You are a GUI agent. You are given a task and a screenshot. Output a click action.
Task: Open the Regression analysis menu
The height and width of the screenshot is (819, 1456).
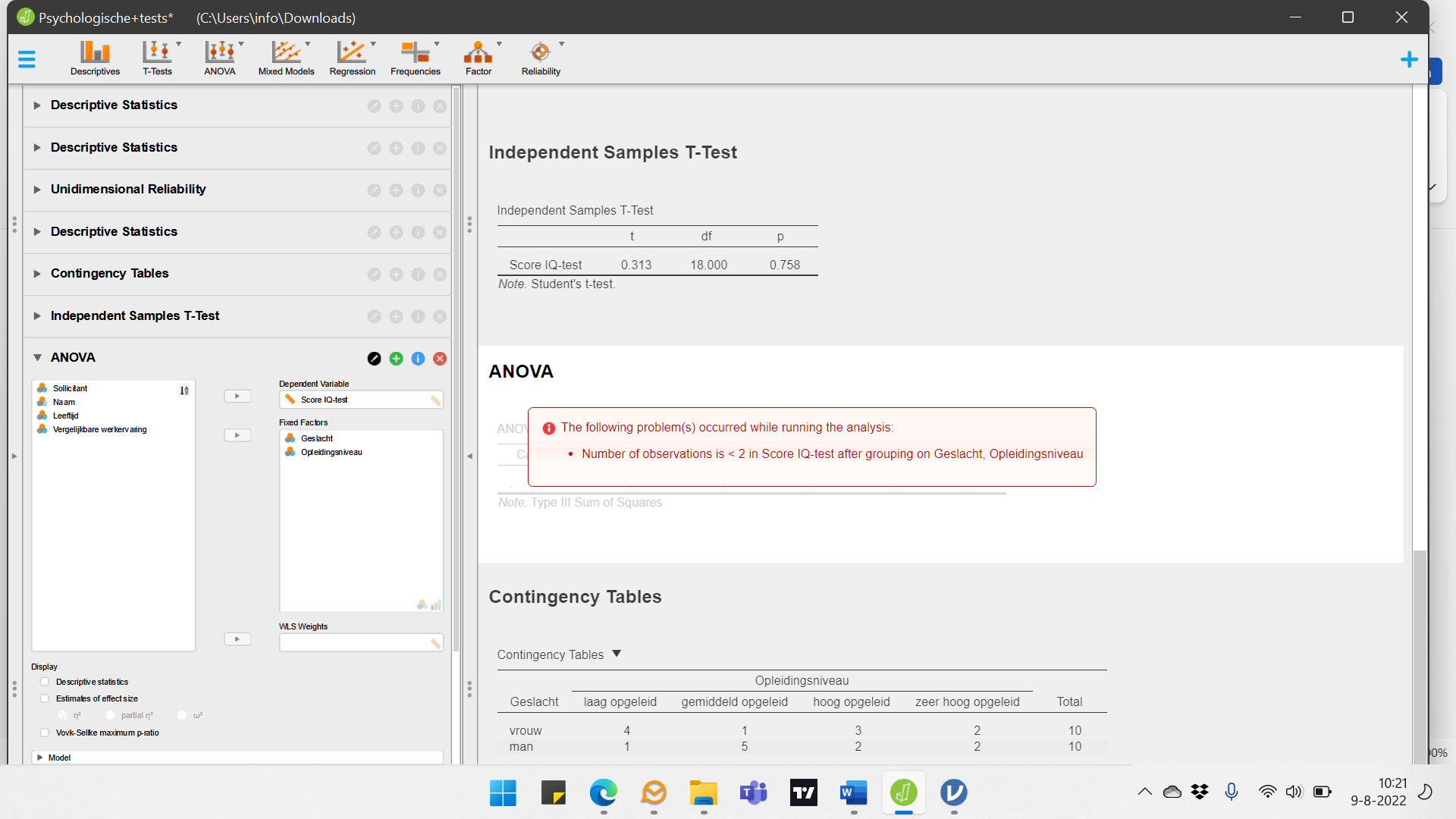(352, 58)
